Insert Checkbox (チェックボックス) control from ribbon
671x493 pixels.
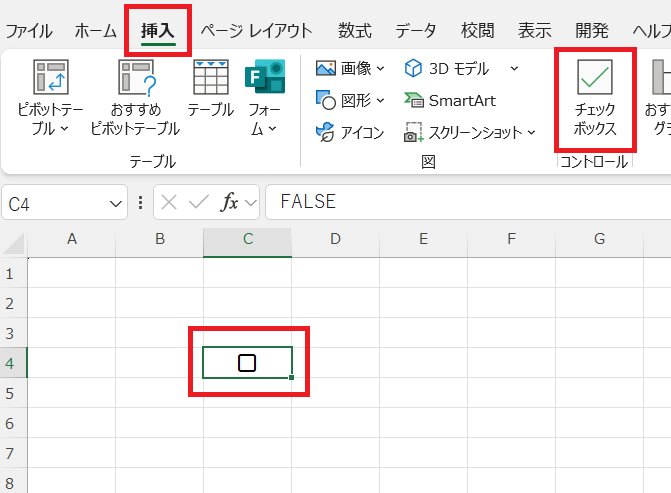pos(595,98)
